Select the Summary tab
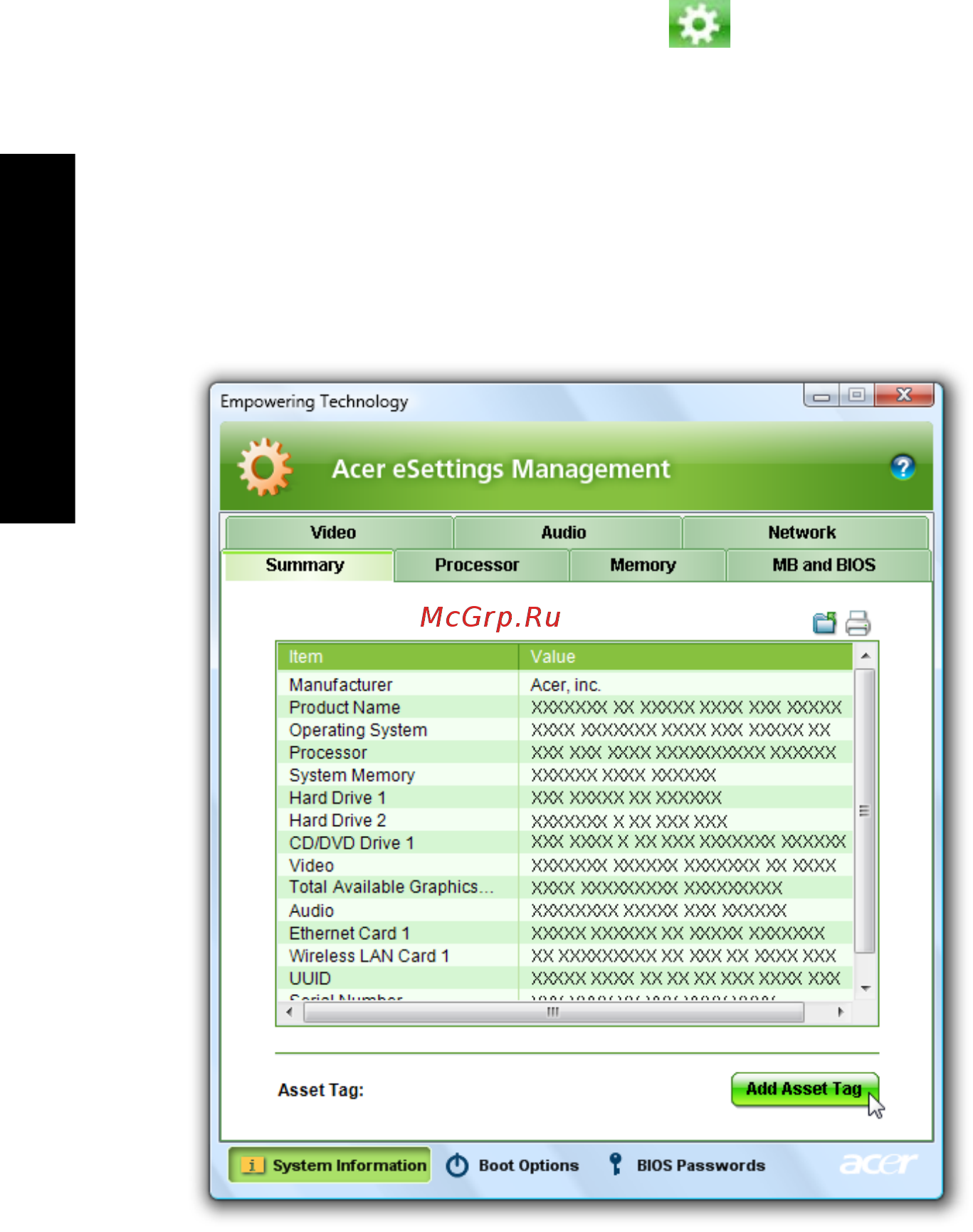This screenshot has width=973, height=1232. [x=307, y=565]
